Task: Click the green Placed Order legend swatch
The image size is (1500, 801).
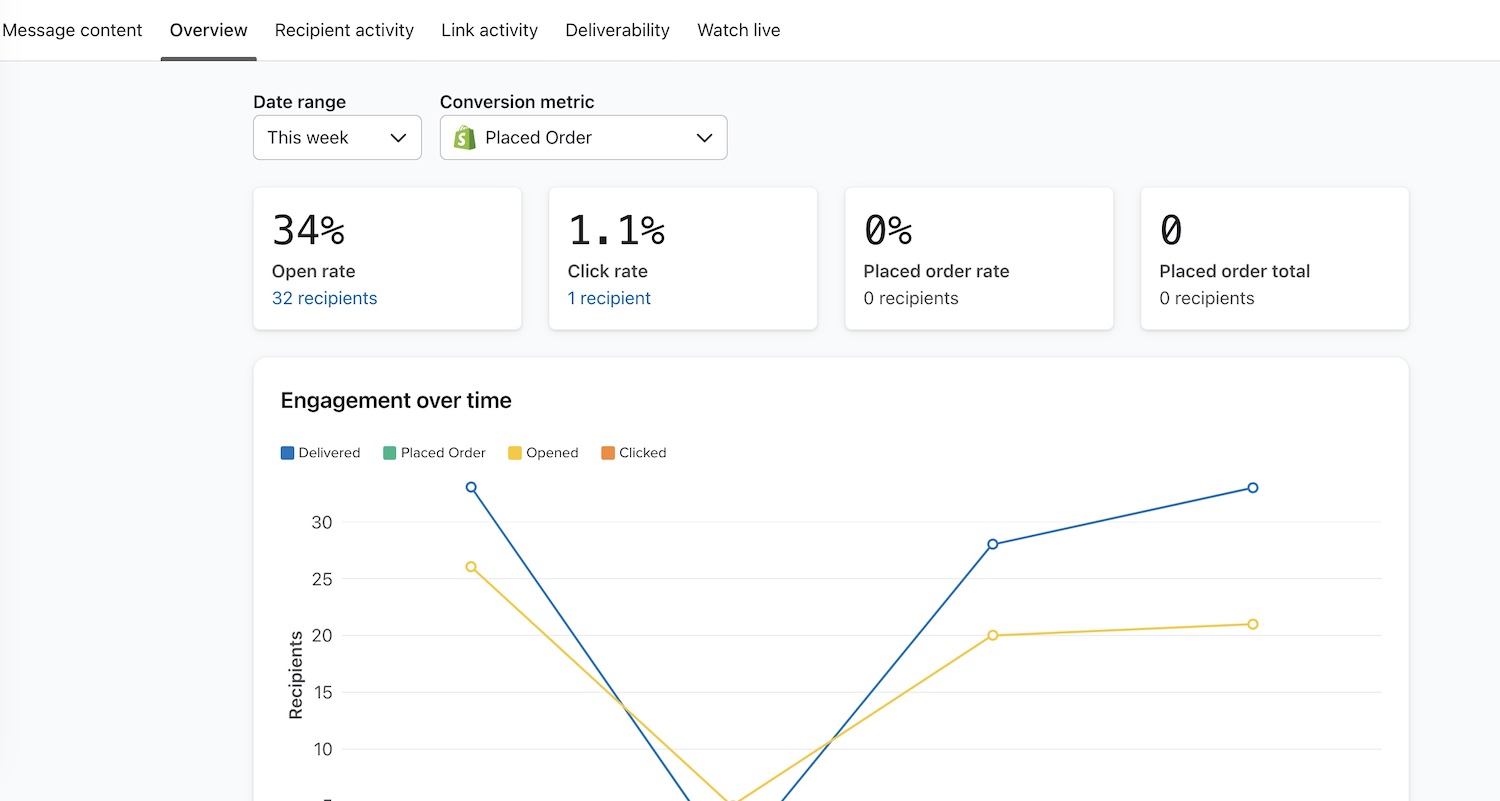Action: pos(388,452)
